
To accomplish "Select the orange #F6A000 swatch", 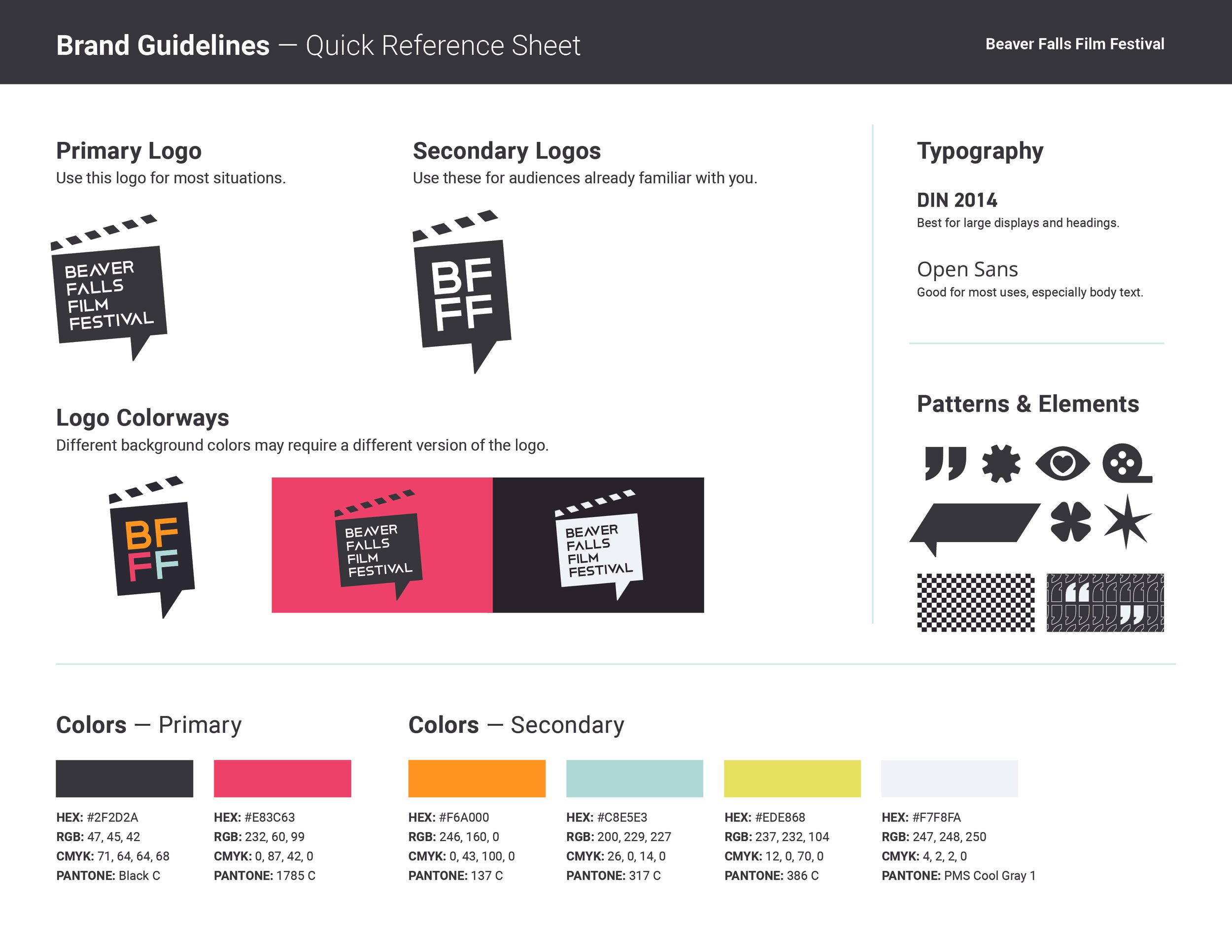I will [477, 778].
